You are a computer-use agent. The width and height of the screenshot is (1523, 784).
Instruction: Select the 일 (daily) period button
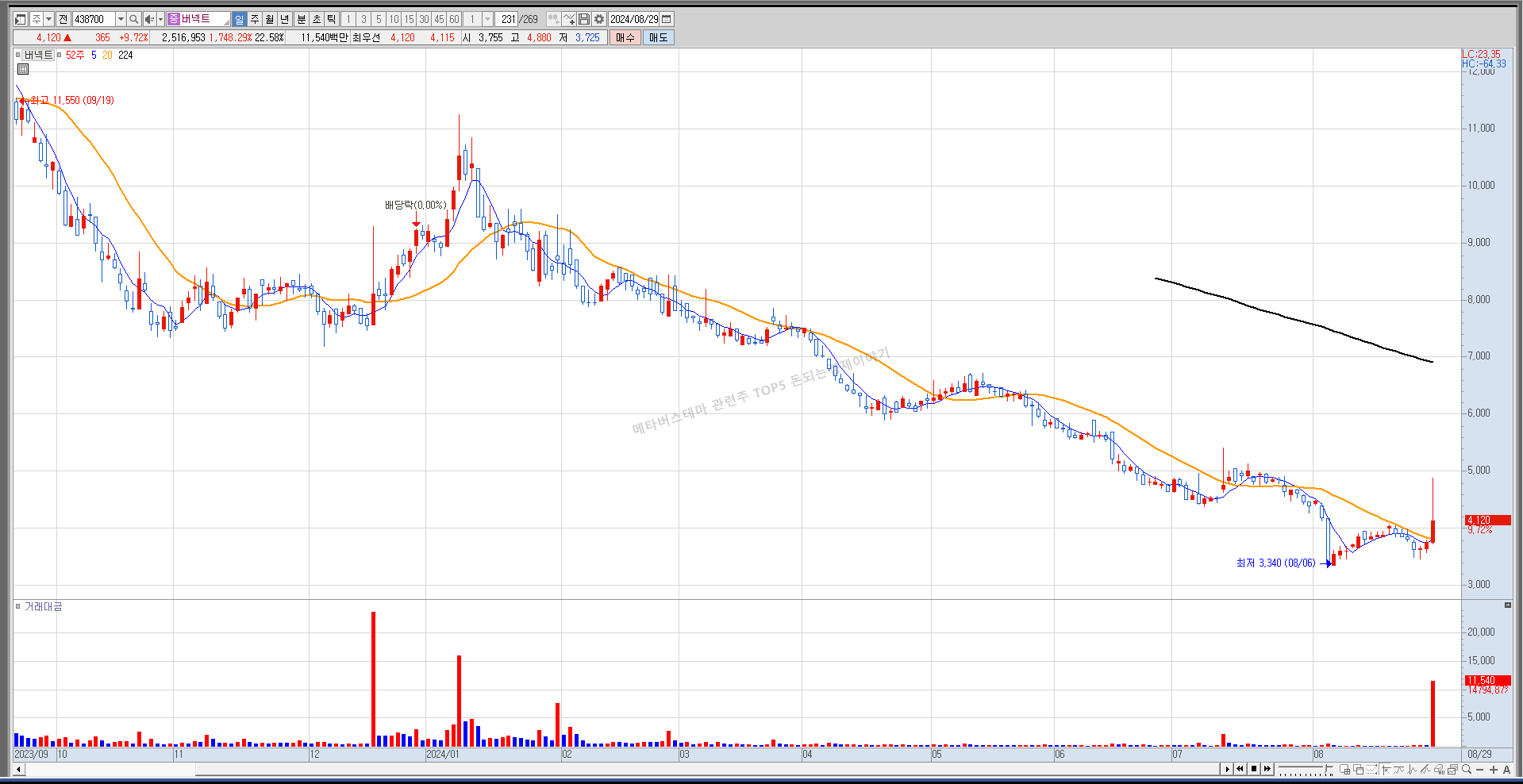pyautogui.click(x=240, y=19)
